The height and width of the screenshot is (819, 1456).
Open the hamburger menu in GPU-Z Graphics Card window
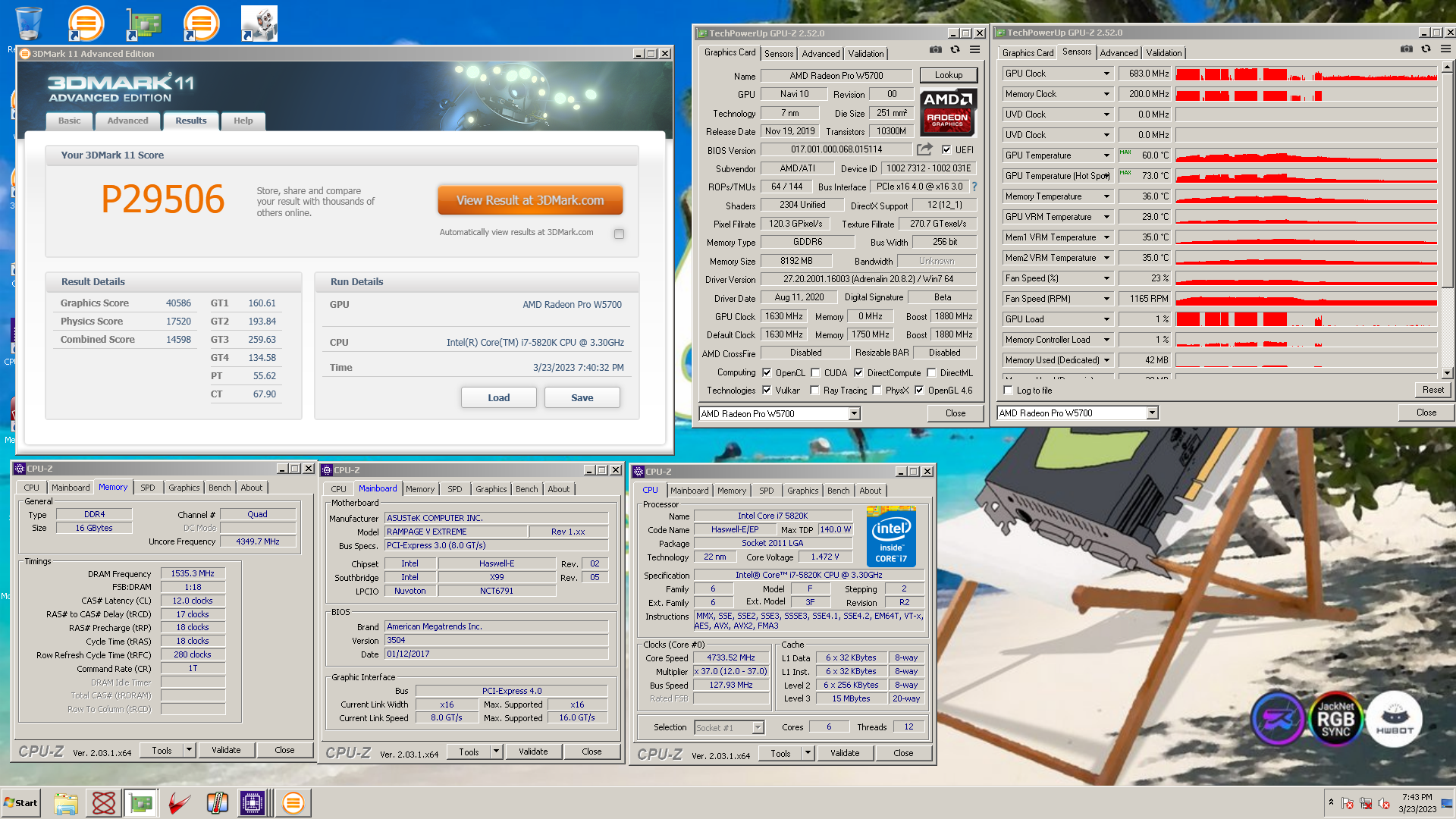(975, 49)
